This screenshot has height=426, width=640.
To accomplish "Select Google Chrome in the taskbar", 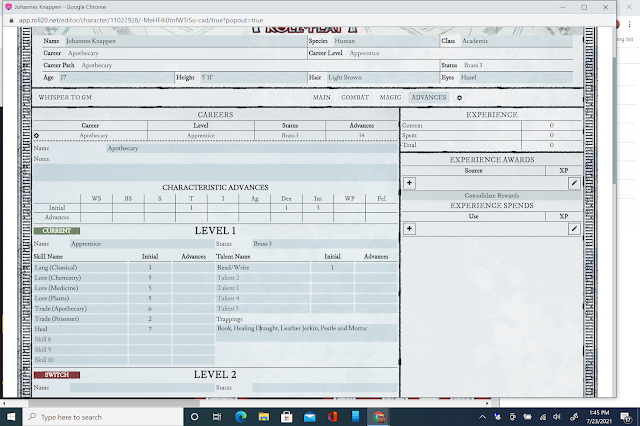I will (x=379, y=417).
